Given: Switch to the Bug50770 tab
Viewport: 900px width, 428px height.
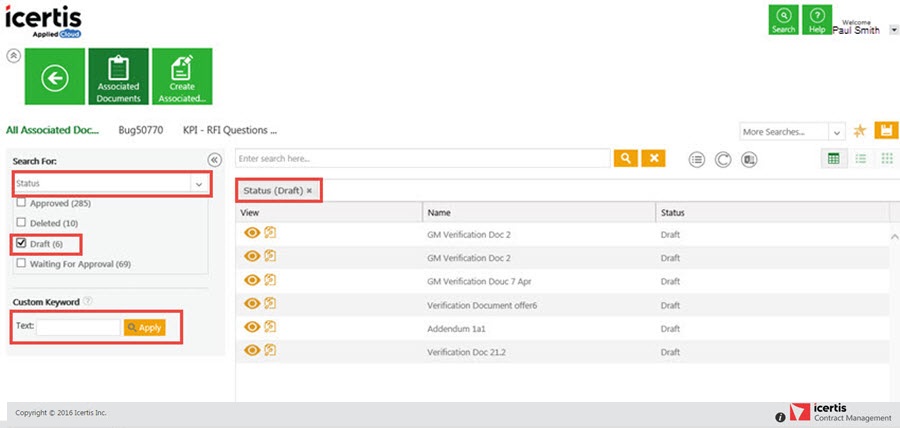Looking at the screenshot, I should (x=140, y=130).
